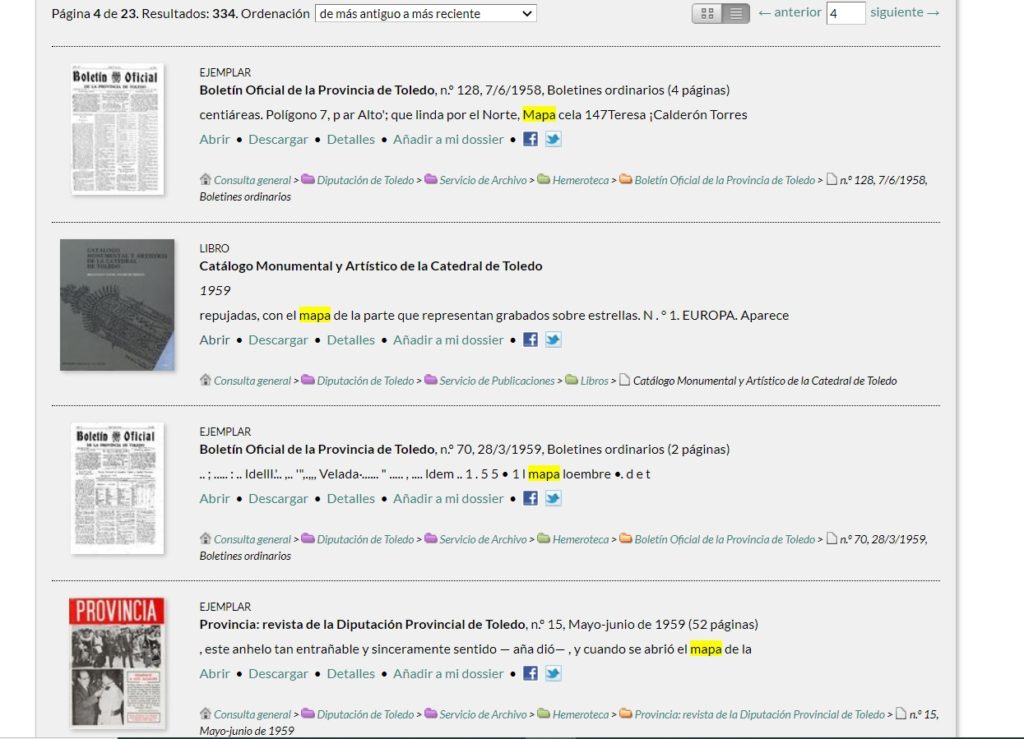Image resolution: width=1024 pixels, height=739 pixels.
Task: Click Detalles for Catálogo Monumental
Action: [351, 339]
